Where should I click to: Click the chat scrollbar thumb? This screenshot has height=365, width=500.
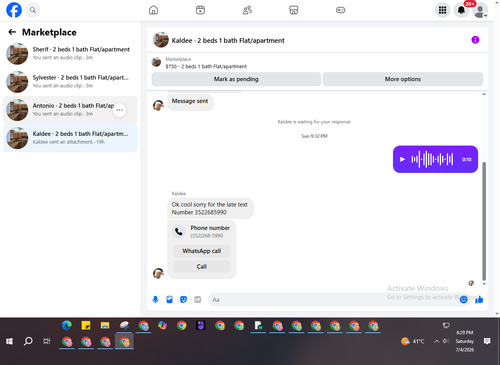point(484,221)
